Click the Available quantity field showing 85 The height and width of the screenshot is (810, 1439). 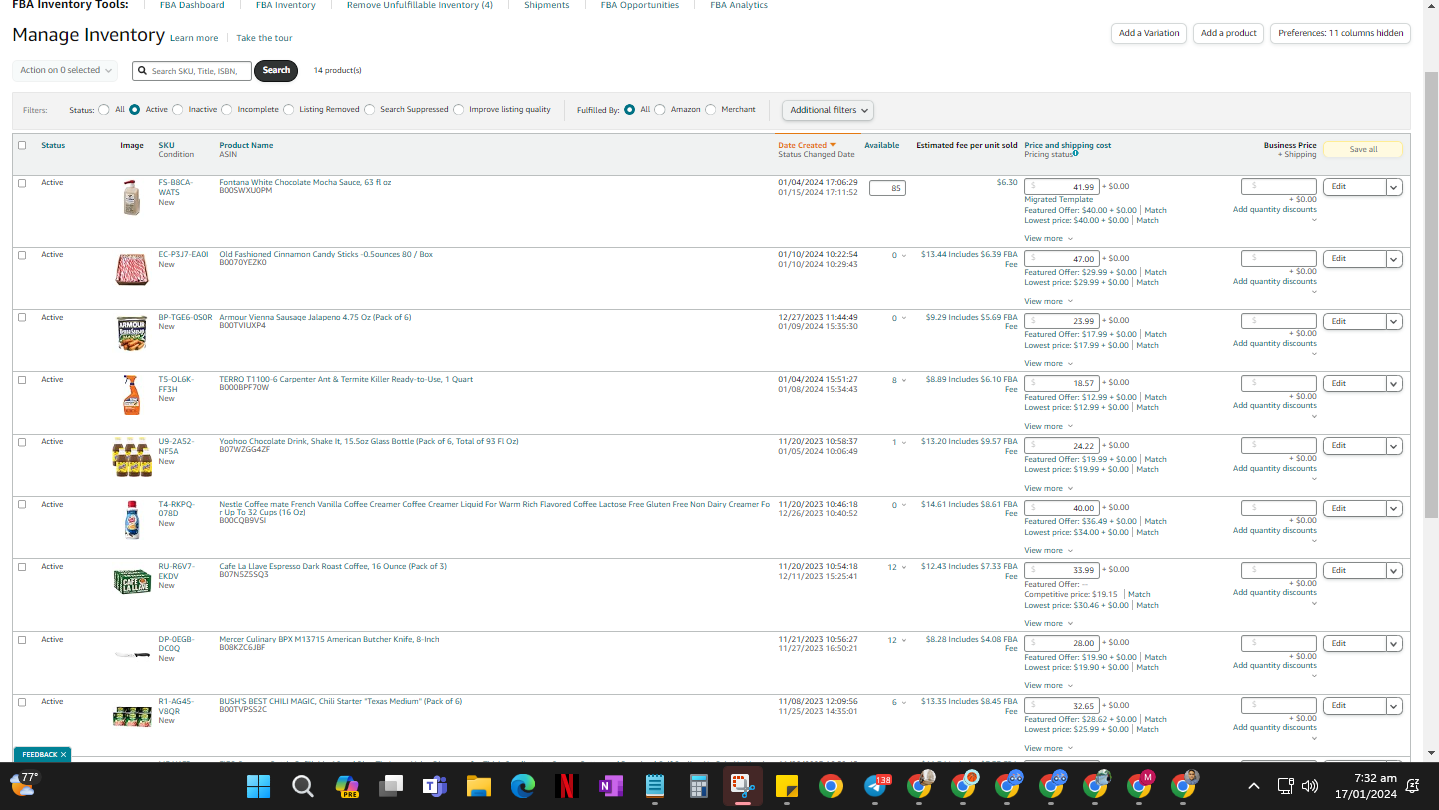(x=887, y=188)
